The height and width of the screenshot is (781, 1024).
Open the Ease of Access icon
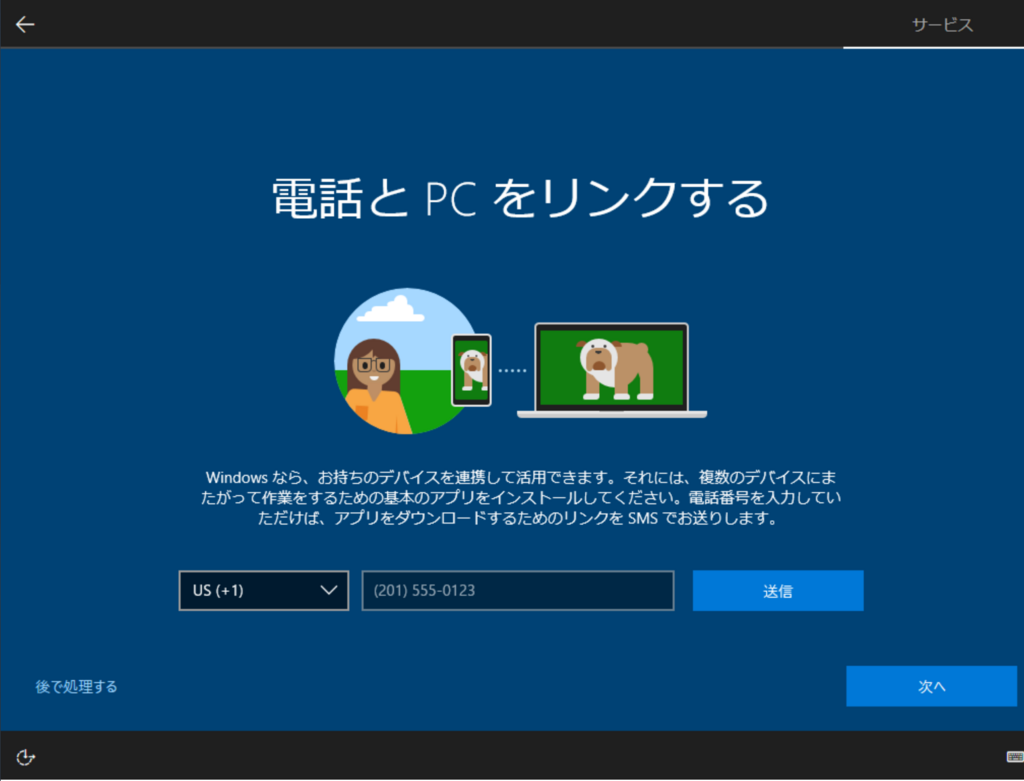click(x=25, y=757)
